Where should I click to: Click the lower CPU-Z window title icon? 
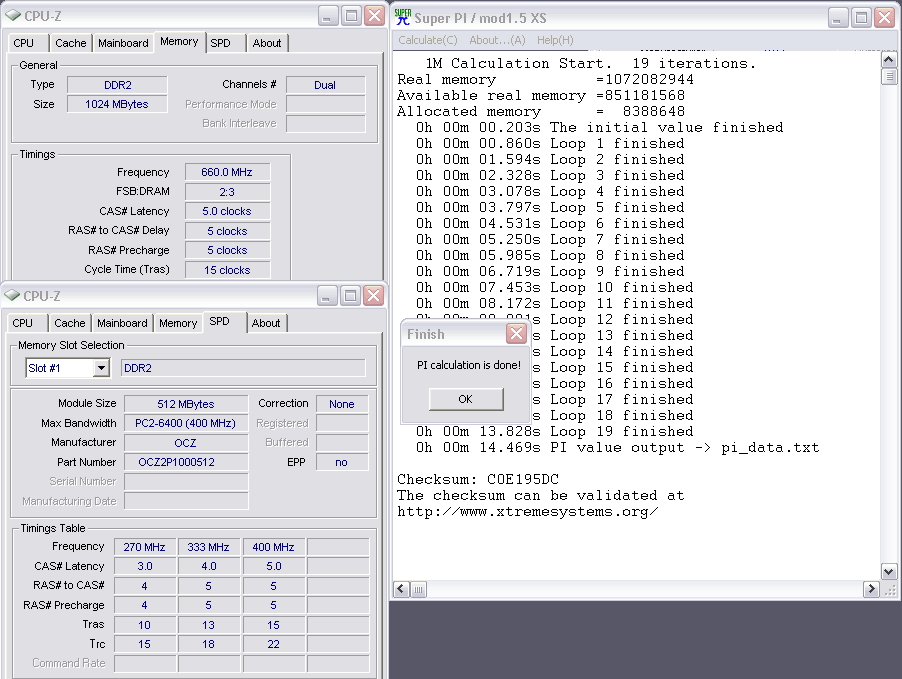click(12, 296)
